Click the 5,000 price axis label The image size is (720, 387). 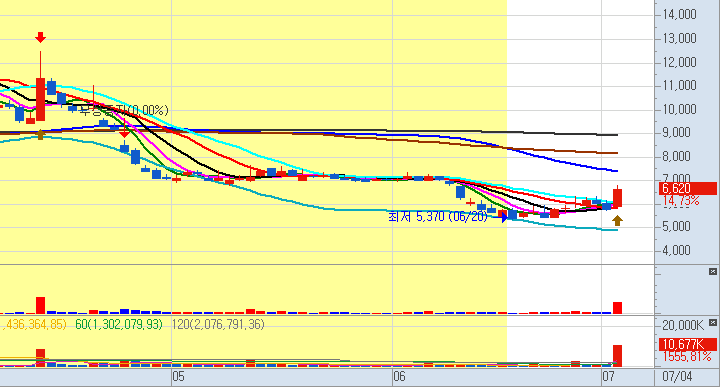coord(676,226)
